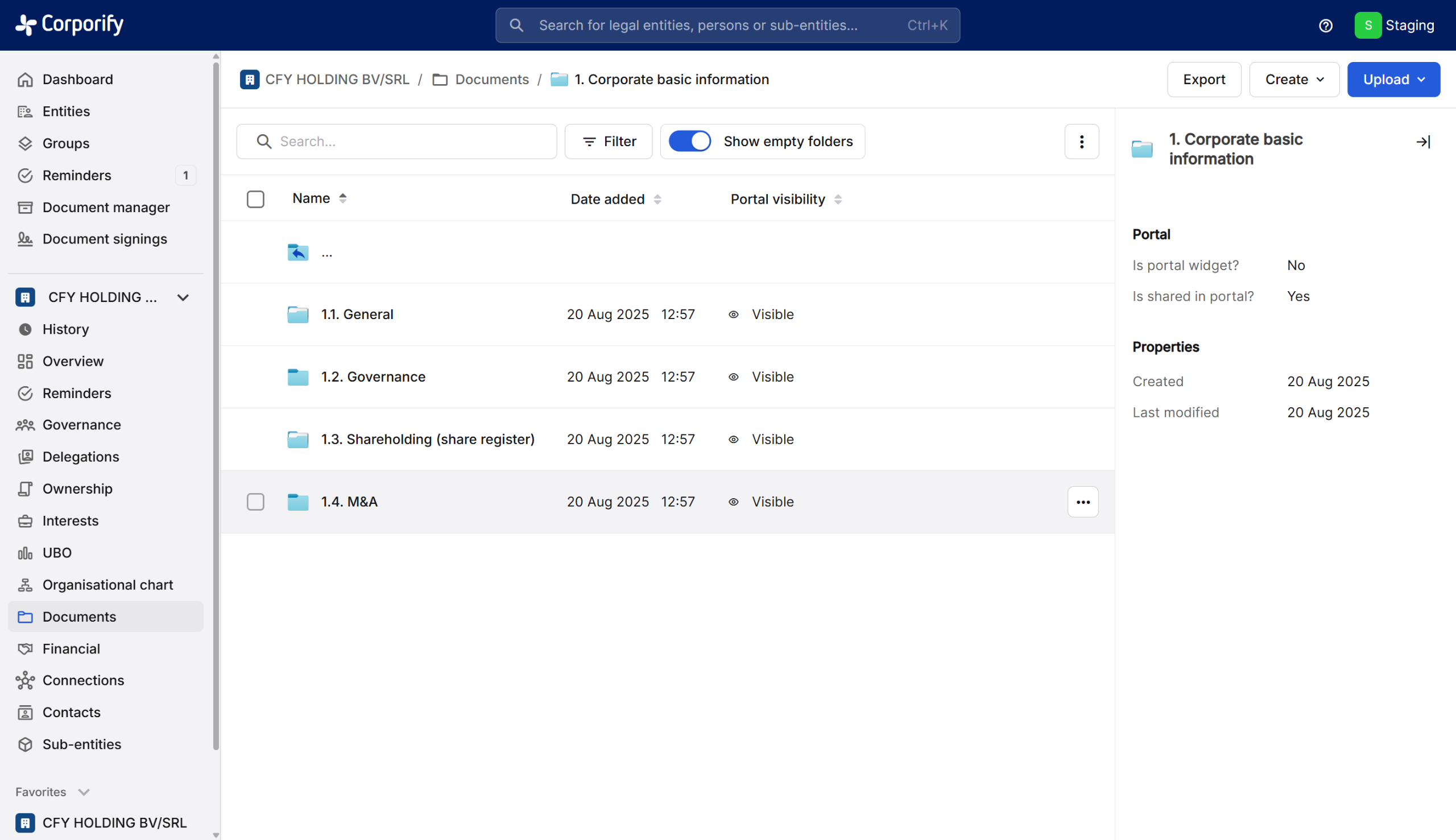Click the Corporify logo
1456x840 pixels.
tap(69, 24)
